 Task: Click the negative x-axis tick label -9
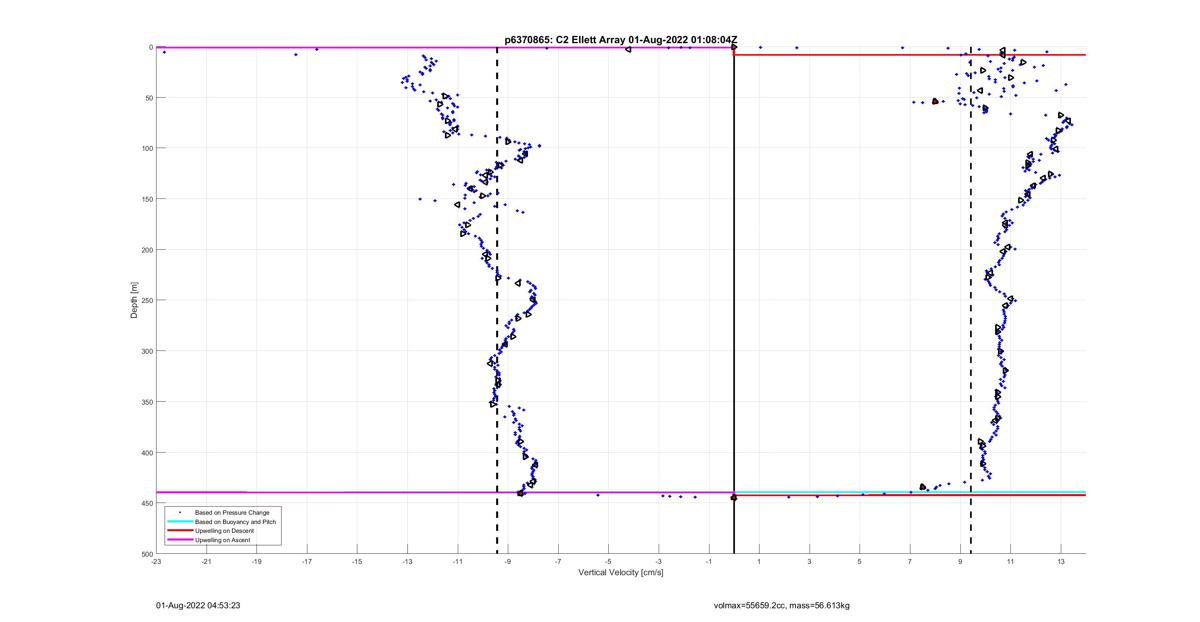508,562
